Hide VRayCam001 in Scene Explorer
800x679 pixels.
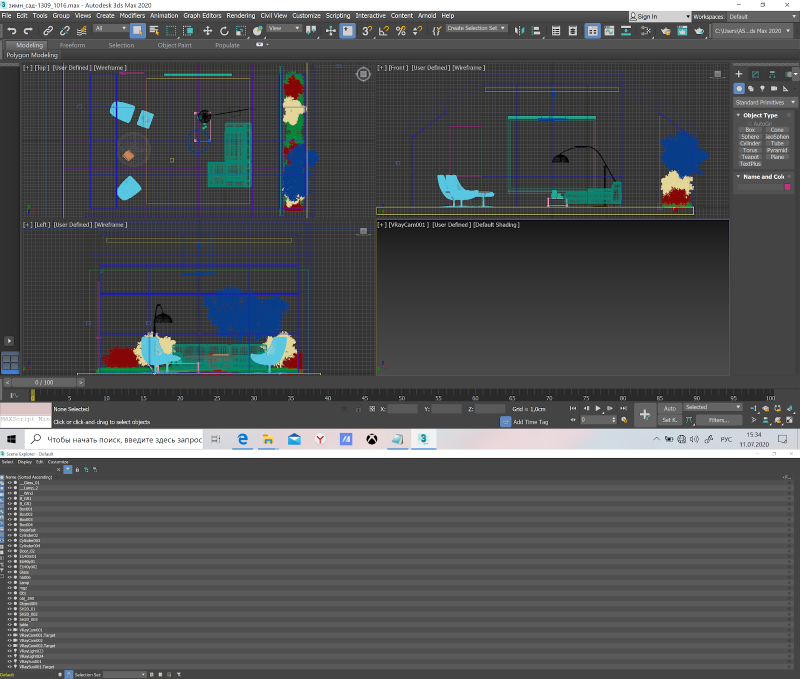pyautogui.click(x=9, y=630)
